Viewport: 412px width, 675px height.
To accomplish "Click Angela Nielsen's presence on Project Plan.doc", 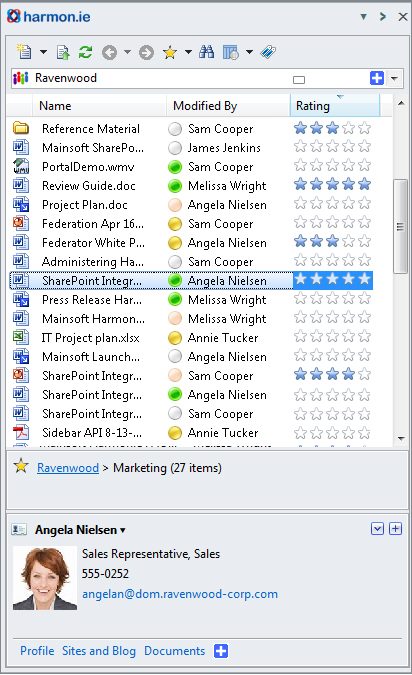I will coord(175,205).
